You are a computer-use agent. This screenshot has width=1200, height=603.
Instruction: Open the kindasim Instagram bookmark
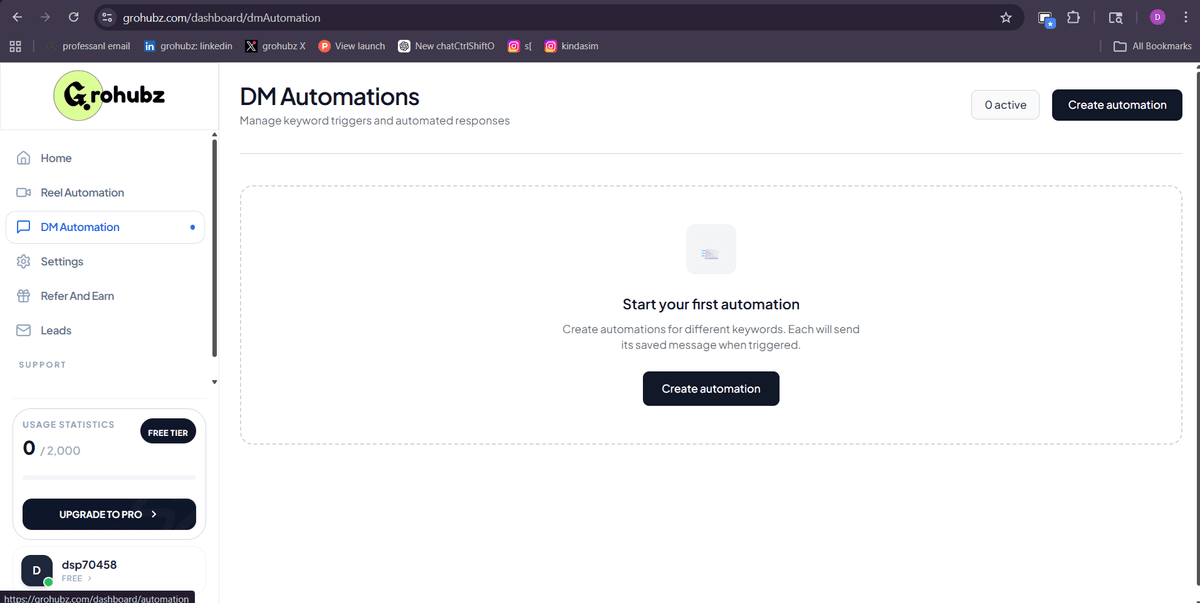[x=572, y=46]
